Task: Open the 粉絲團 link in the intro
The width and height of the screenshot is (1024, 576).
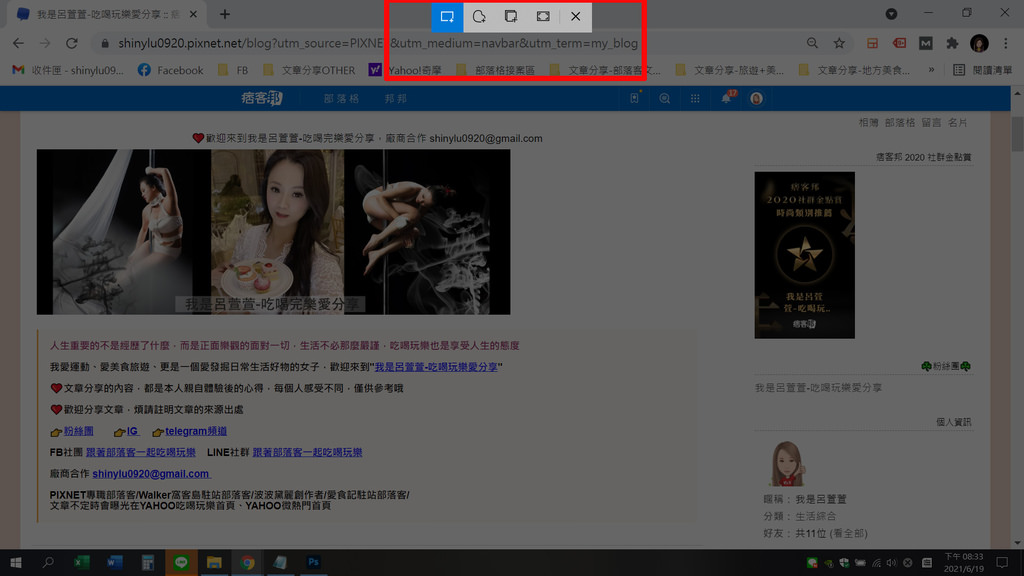Action: 78,431
